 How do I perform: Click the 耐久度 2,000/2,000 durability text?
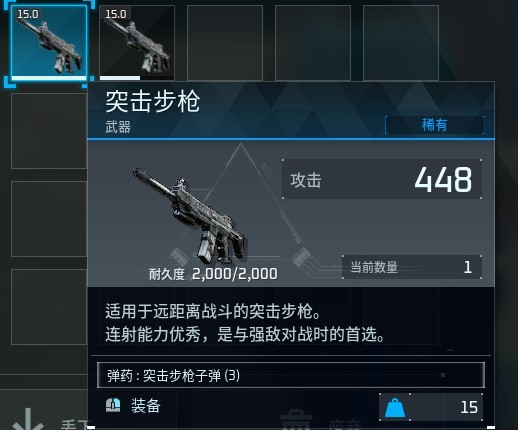click(213, 274)
